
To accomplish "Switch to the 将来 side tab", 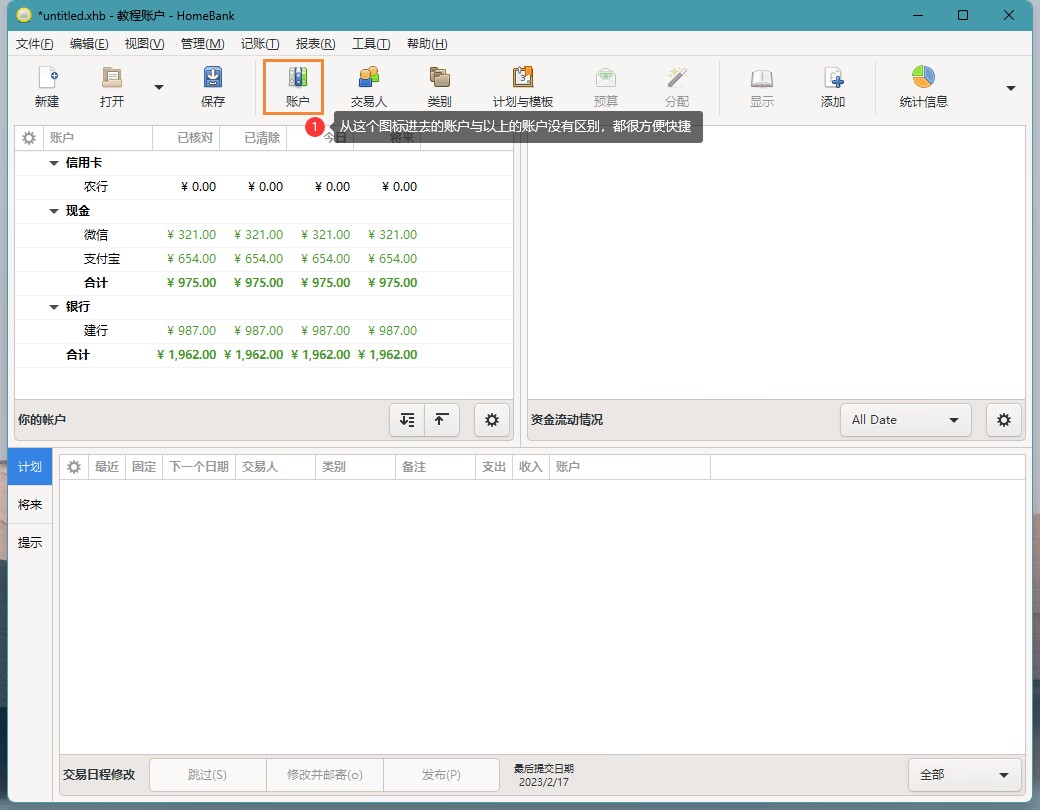I will (30, 505).
